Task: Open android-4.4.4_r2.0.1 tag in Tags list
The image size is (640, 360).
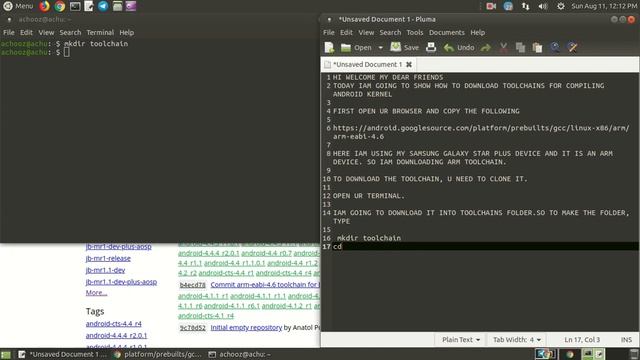Action: click(x=116, y=336)
